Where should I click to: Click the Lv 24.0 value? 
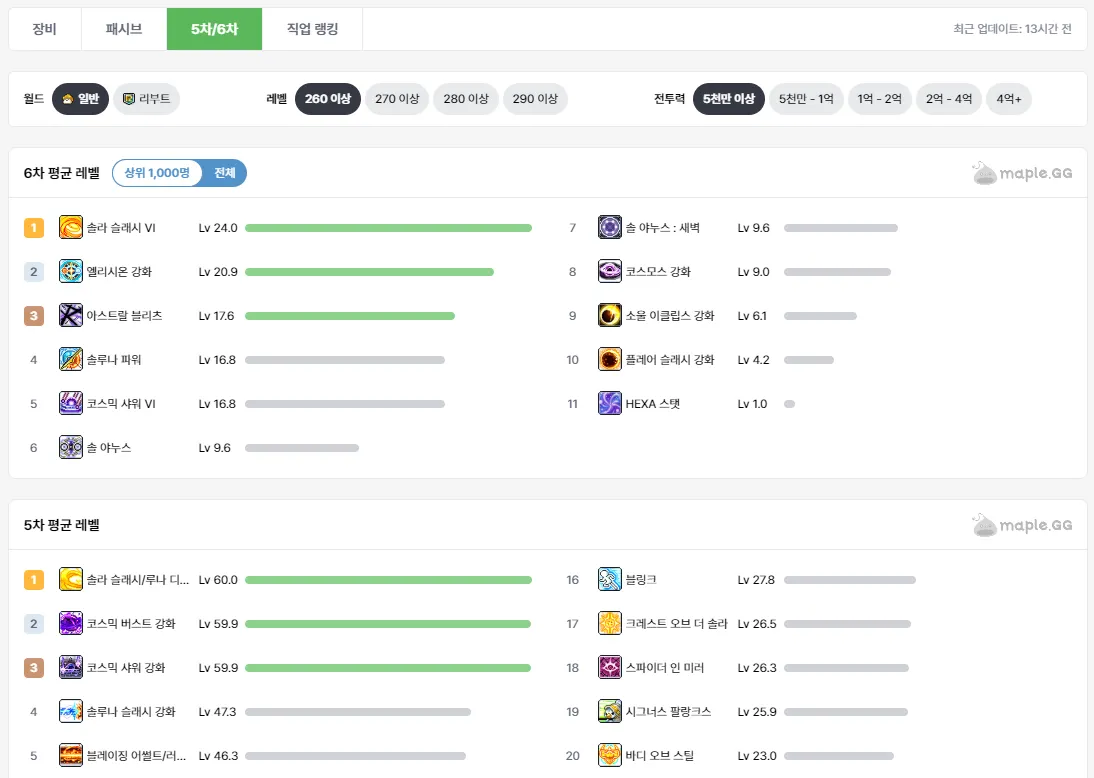click(218, 227)
